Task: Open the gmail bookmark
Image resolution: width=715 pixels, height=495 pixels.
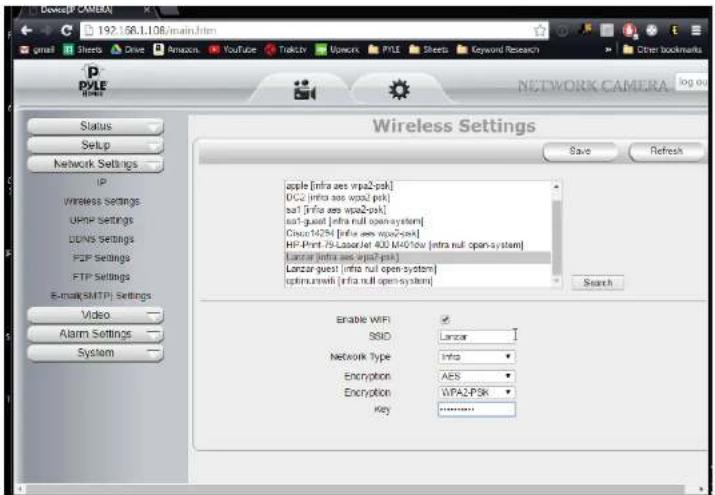Action: 37,50
